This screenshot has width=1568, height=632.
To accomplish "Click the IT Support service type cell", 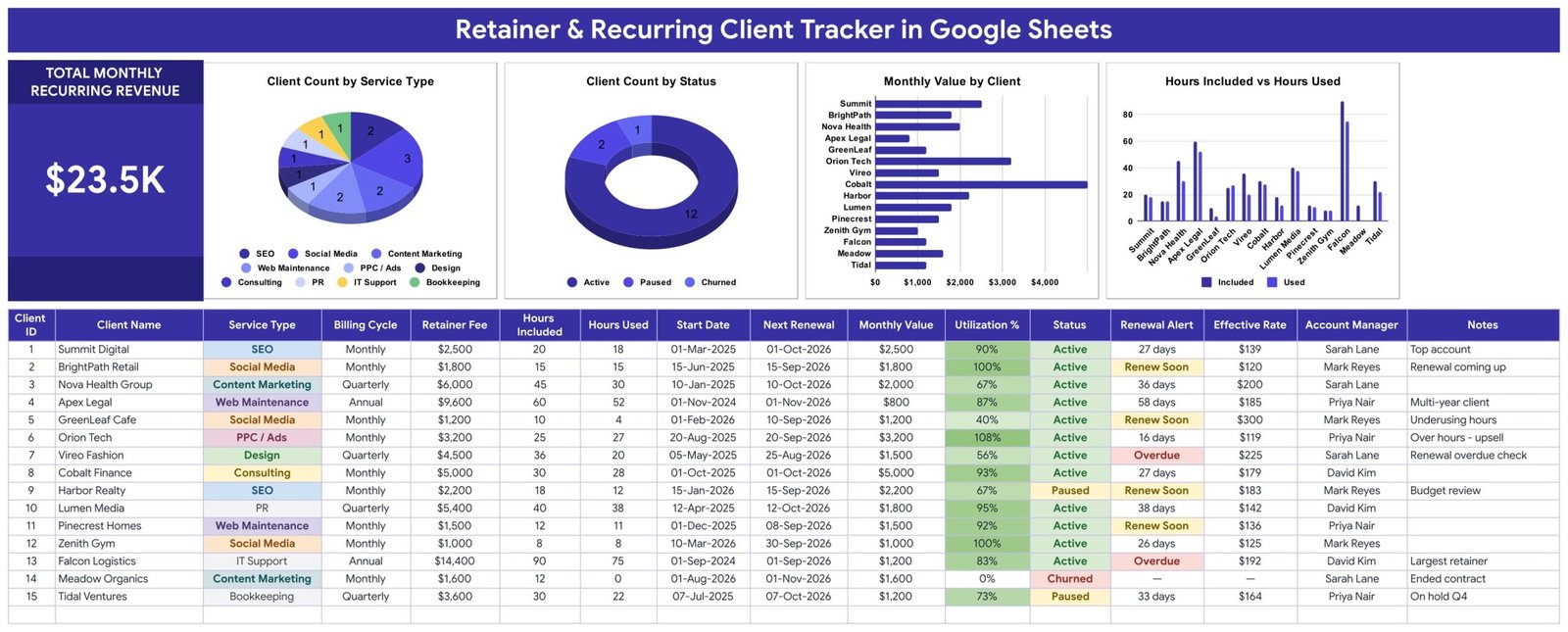I will [x=262, y=561].
